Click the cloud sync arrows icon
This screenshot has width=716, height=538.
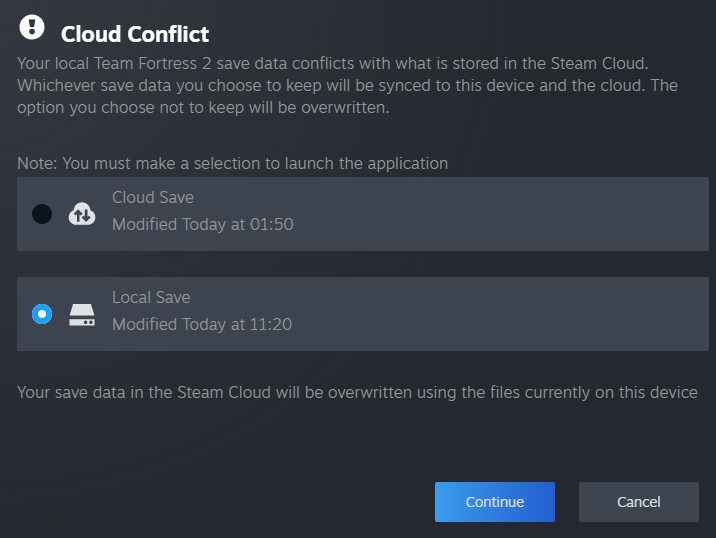pos(82,213)
